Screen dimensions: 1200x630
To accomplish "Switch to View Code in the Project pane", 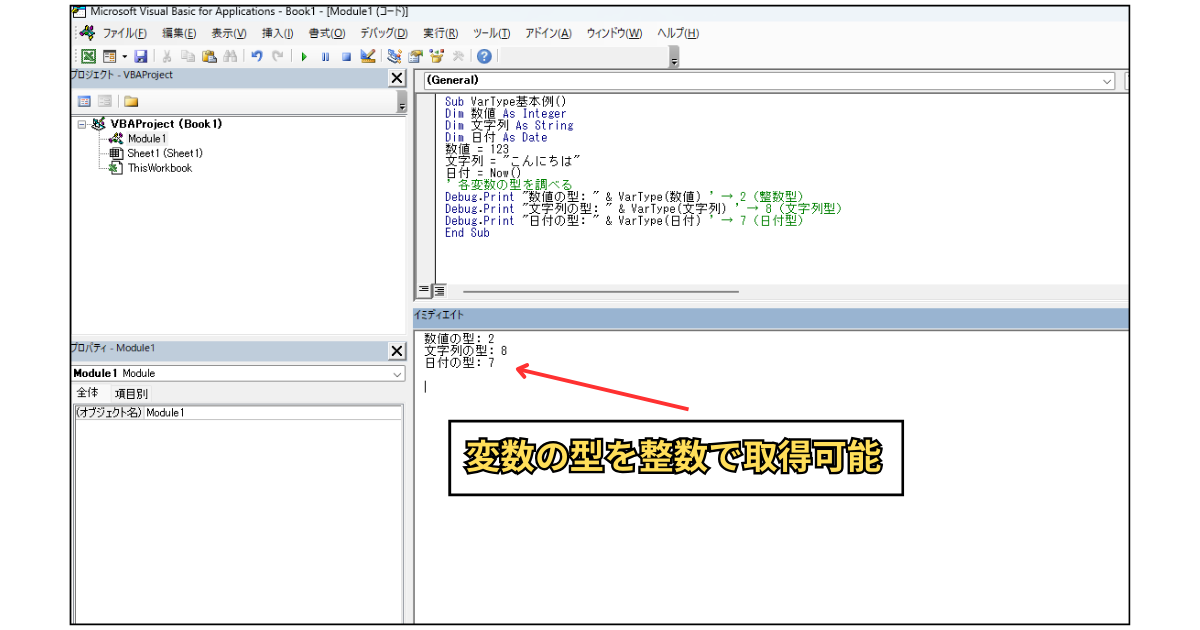I will click(x=84, y=101).
